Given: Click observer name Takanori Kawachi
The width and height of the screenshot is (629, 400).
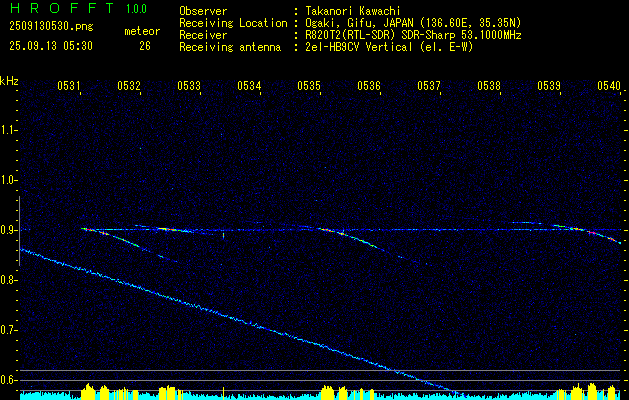Looking at the screenshot, I should tap(353, 11).
